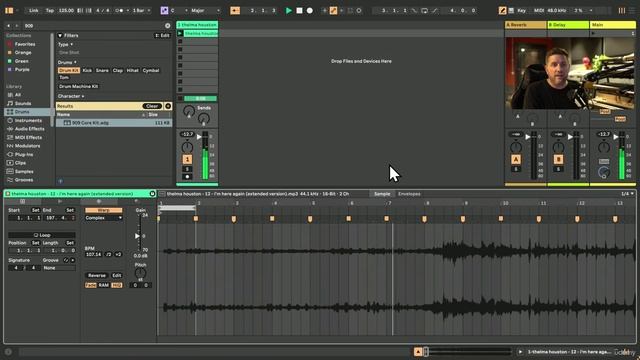Click the Arrangement Record button
This screenshot has width=640, height=360.
310,10
